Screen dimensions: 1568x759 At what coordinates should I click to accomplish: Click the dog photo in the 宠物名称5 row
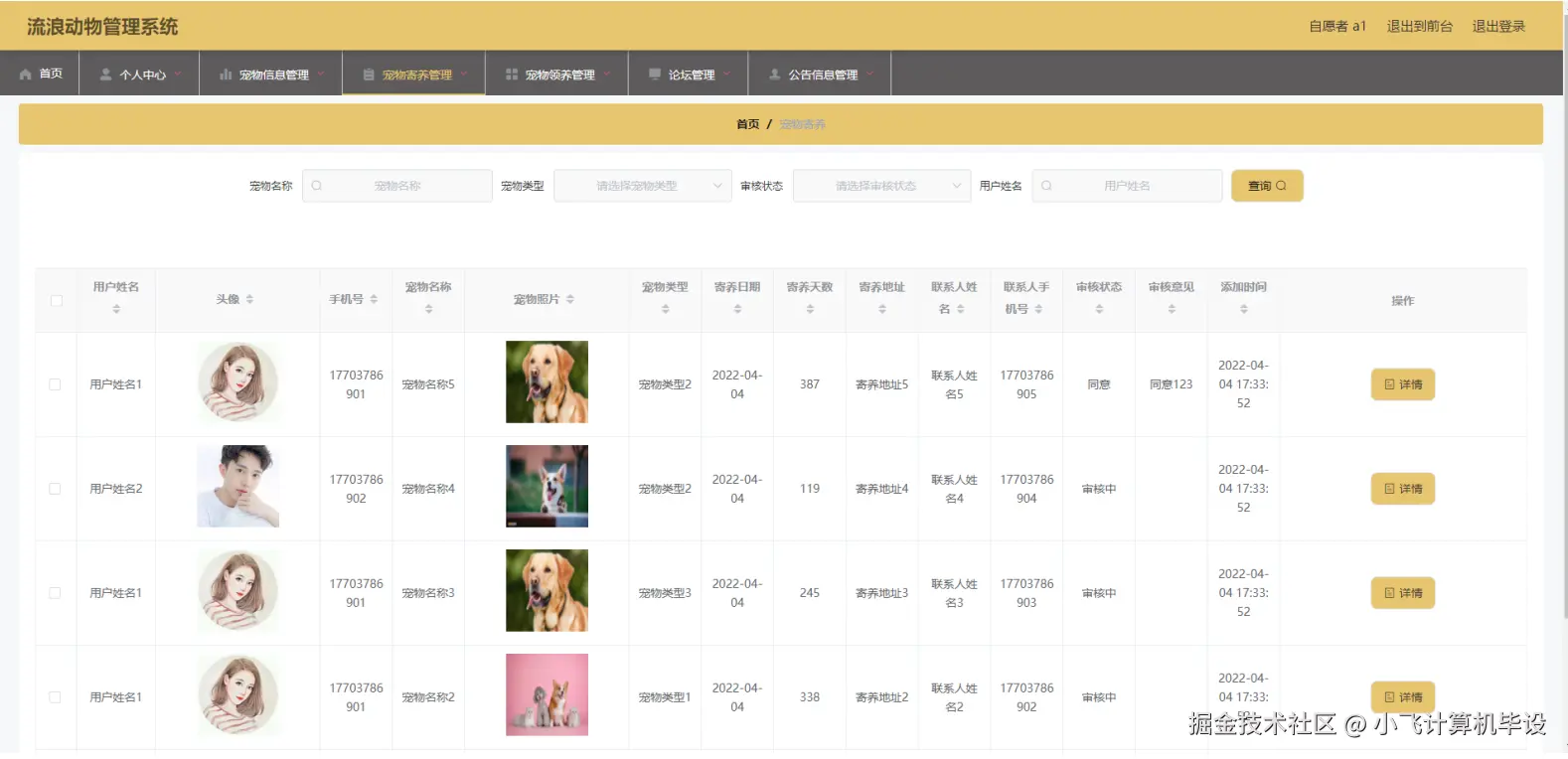click(547, 382)
